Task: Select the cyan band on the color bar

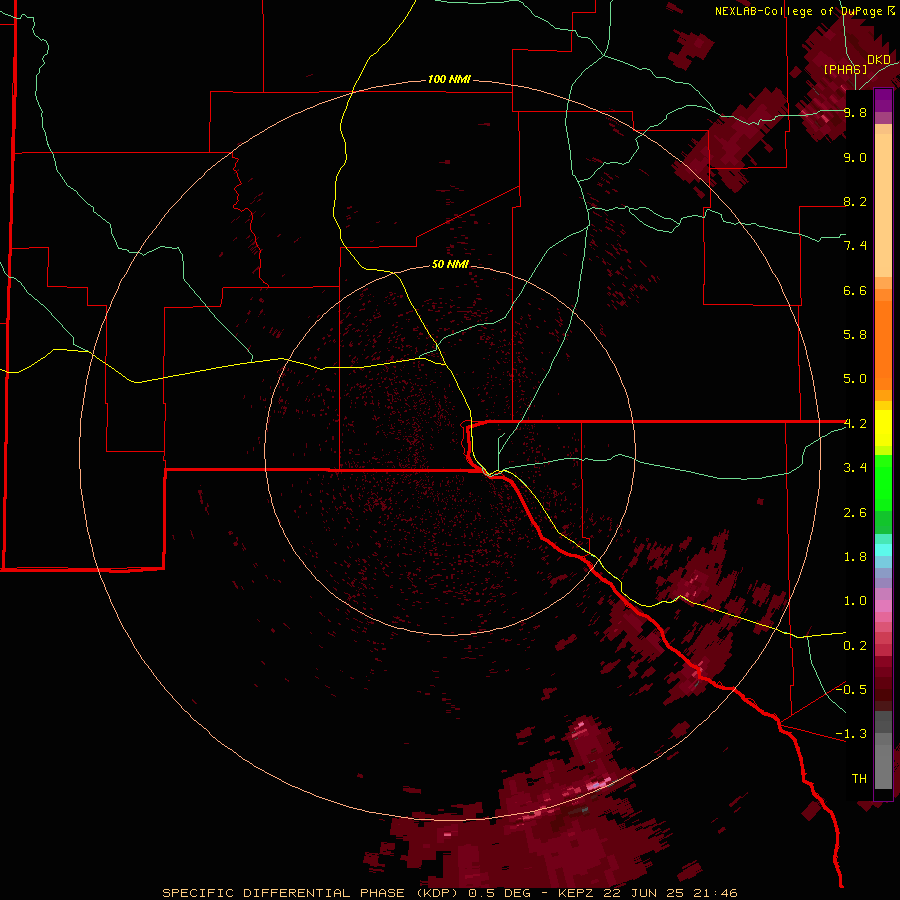Action: 883,549
